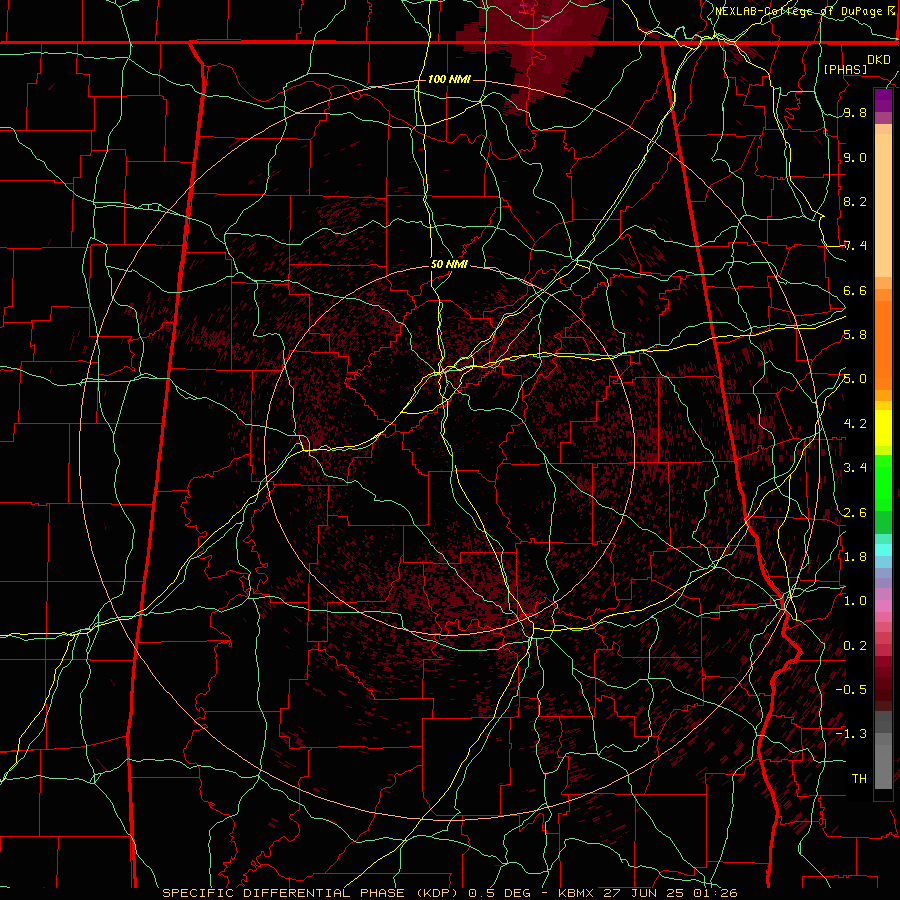This screenshot has height=900, width=900.
Task: Click the 4.2 scale value
Action: [855, 424]
